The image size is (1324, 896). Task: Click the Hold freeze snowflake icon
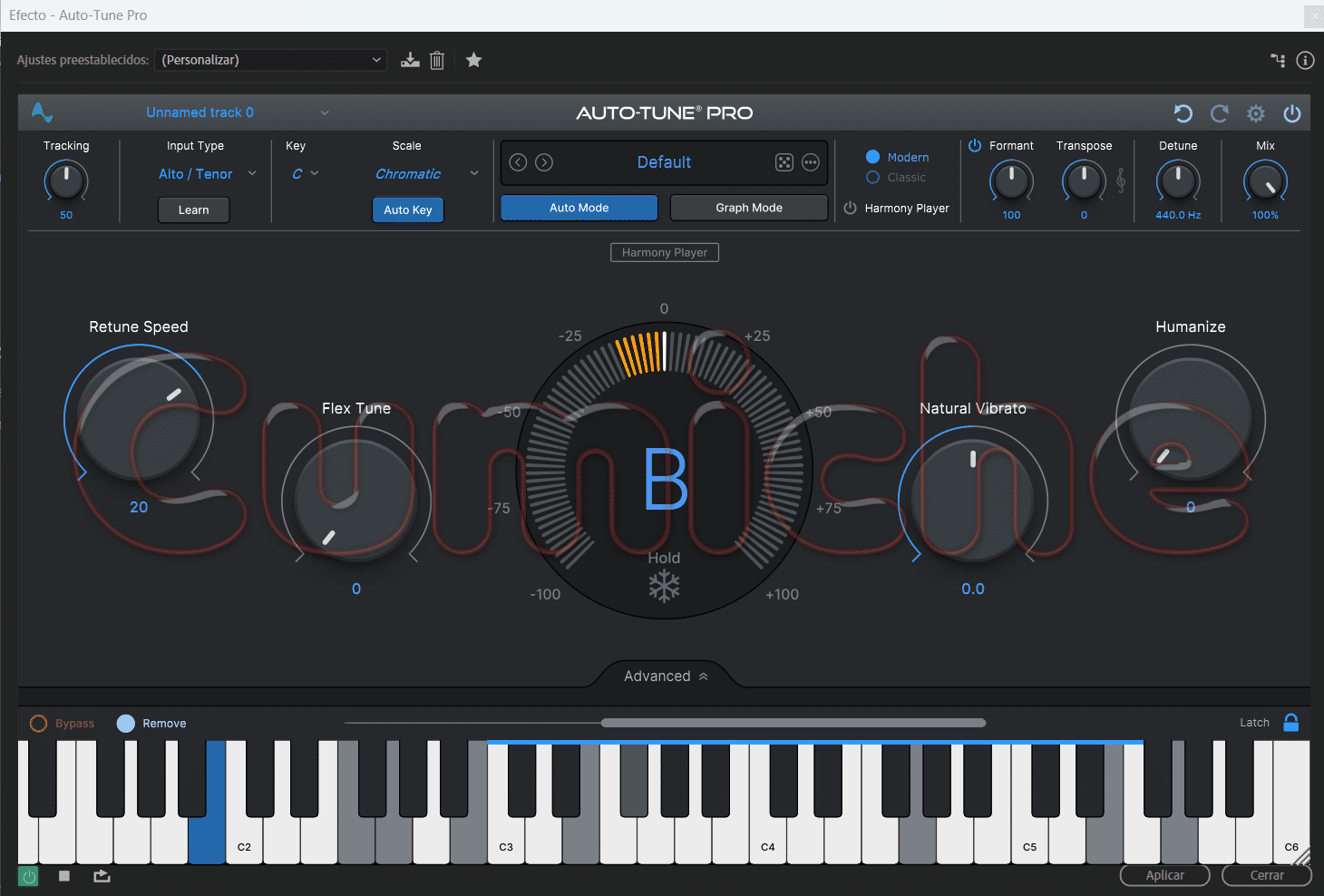click(664, 587)
